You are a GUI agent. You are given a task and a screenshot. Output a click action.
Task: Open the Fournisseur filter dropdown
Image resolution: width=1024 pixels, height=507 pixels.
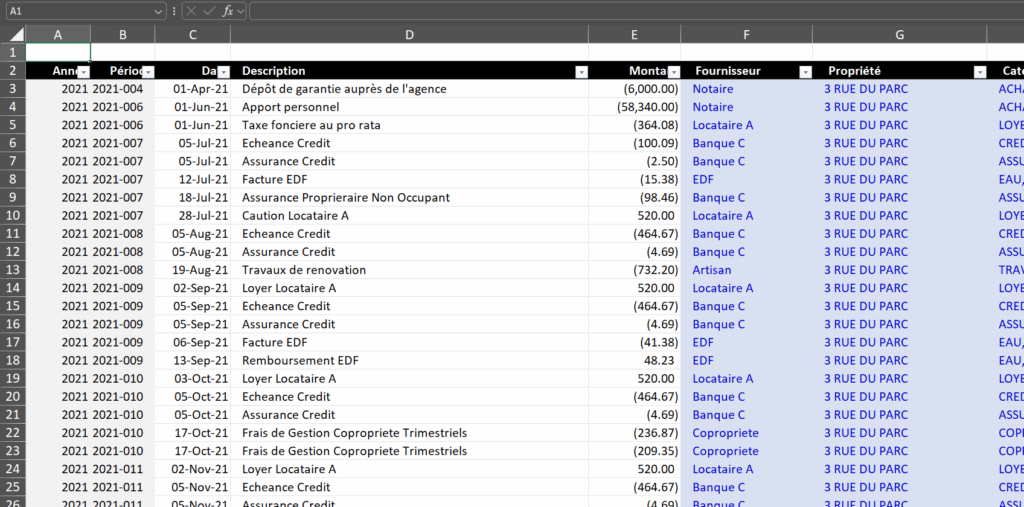click(x=805, y=72)
